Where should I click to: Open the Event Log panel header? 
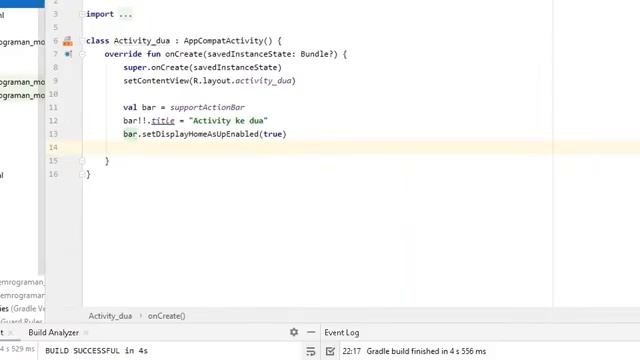pos(342,333)
